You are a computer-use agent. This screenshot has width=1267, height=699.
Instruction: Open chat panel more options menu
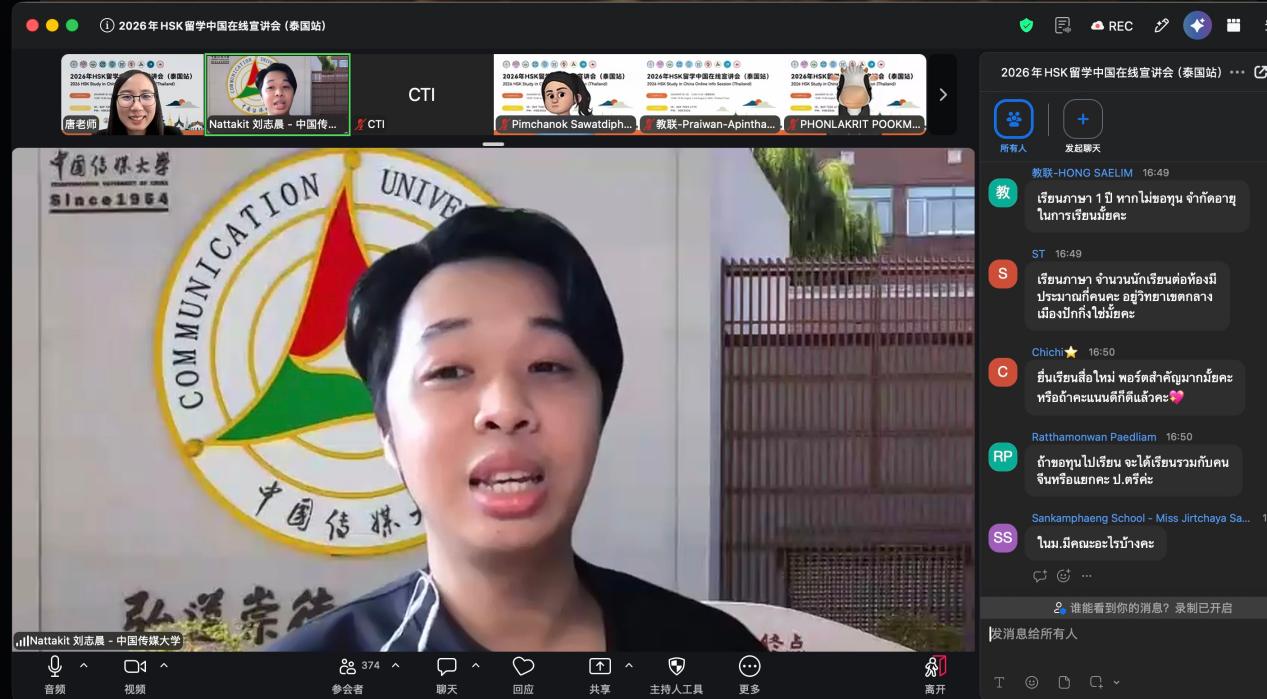1237,72
